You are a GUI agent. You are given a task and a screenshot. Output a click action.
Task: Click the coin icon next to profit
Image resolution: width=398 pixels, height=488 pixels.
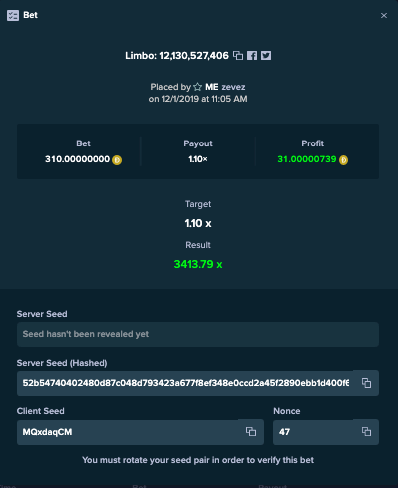(343, 160)
